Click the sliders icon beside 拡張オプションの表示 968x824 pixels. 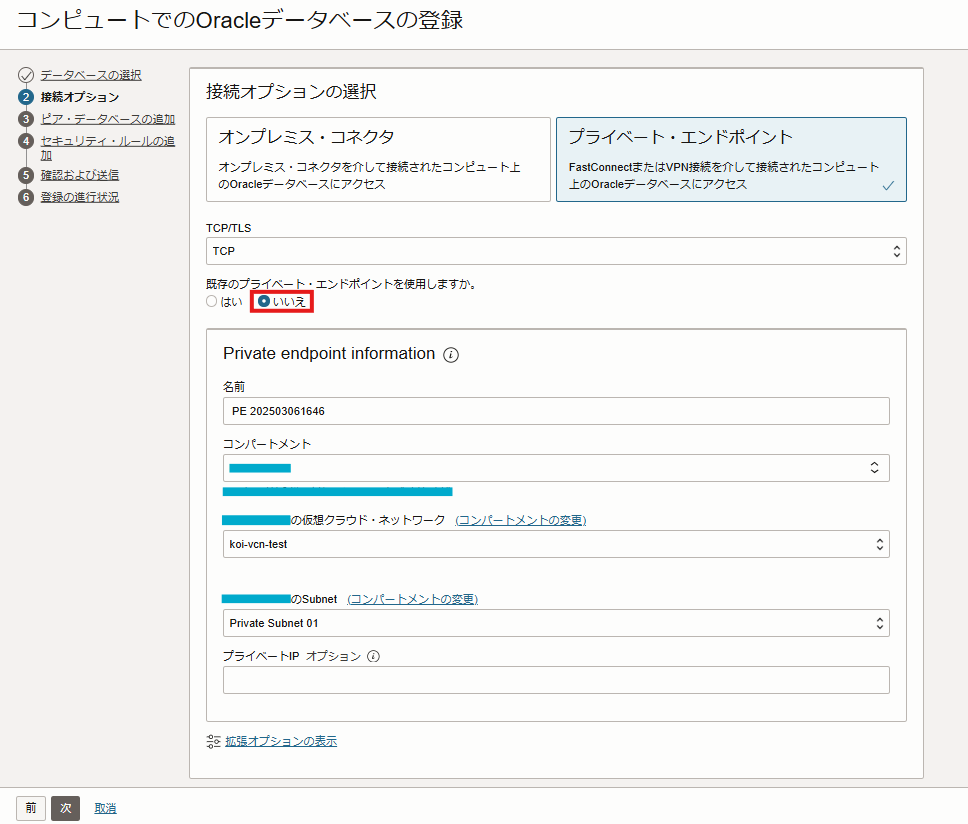click(212, 740)
